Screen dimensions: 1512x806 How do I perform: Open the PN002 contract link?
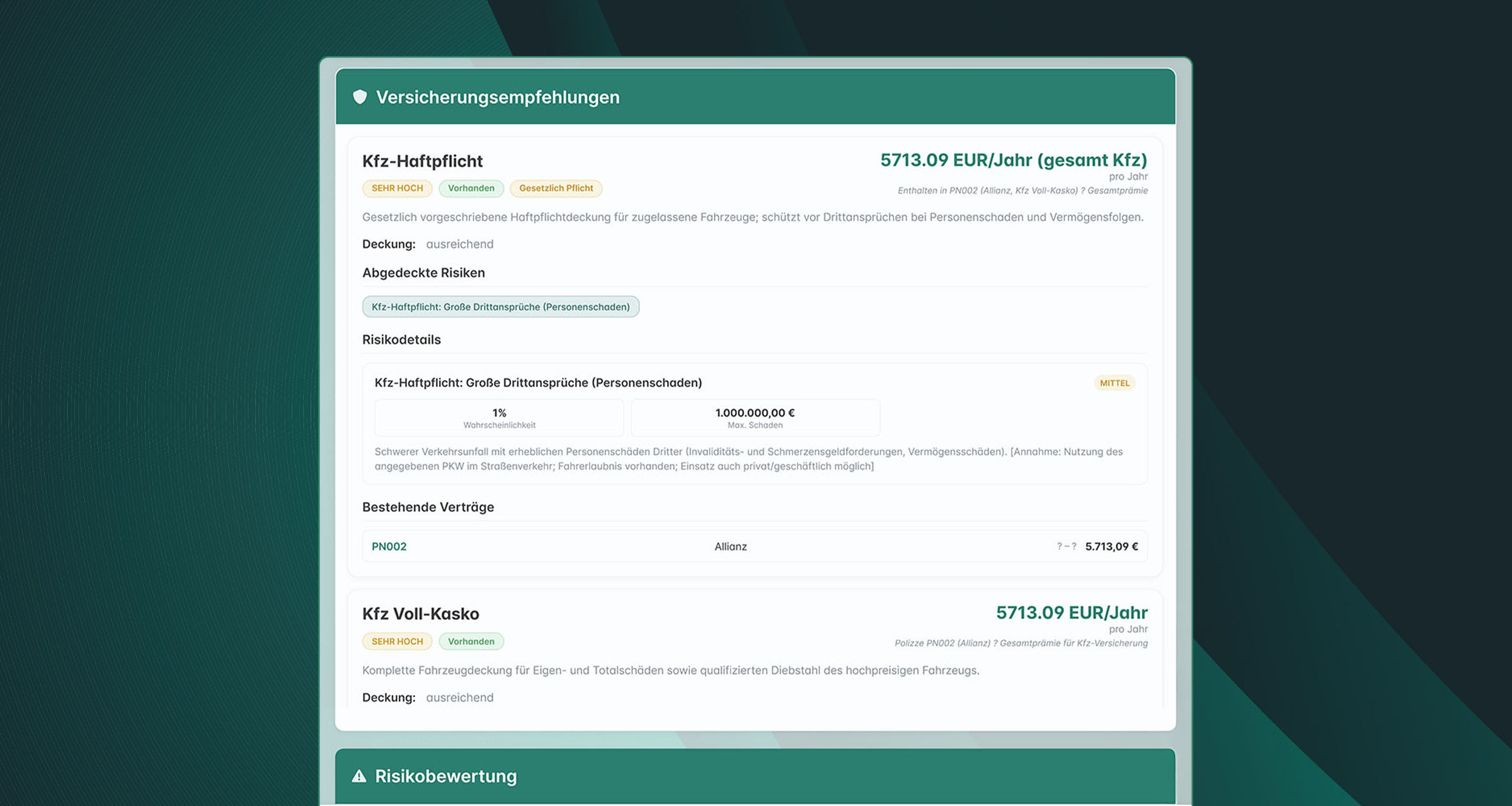click(389, 547)
